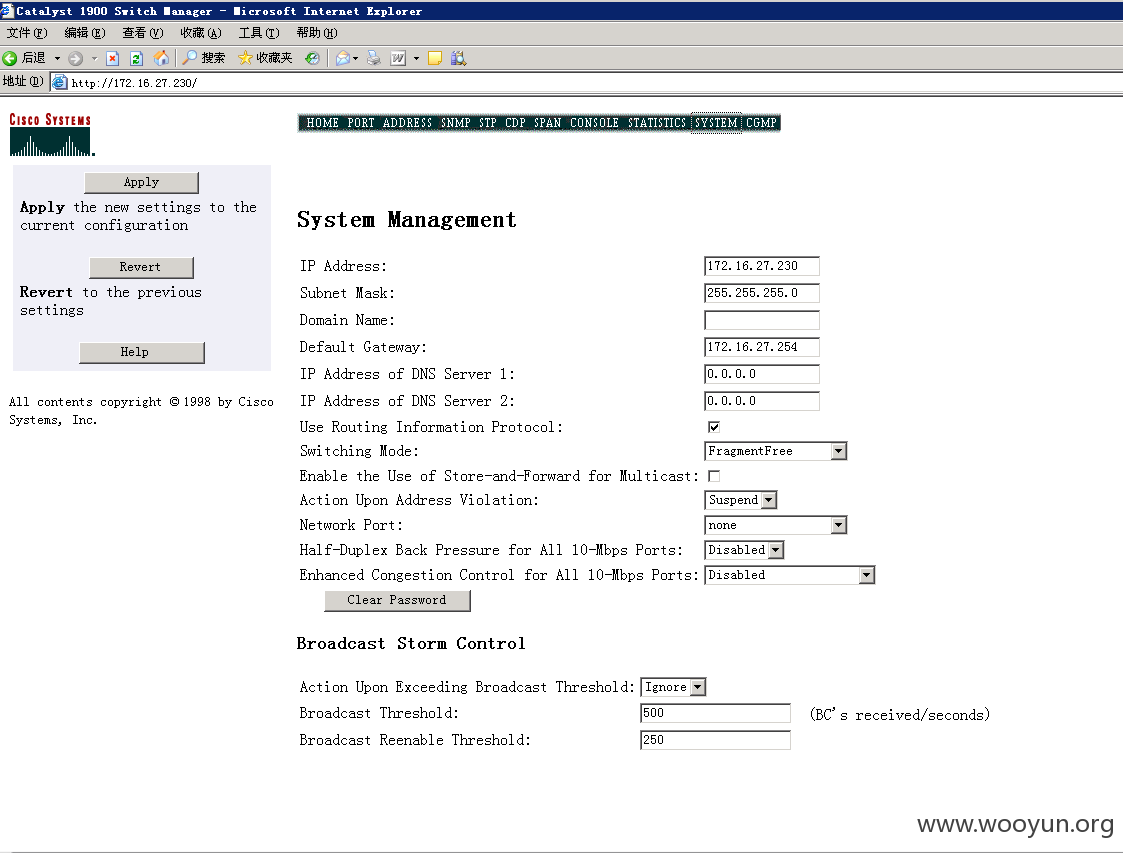The width and height of the screenshot is (1123, 853).
Task: Click the Apply button
Action: tap(141, 183)
